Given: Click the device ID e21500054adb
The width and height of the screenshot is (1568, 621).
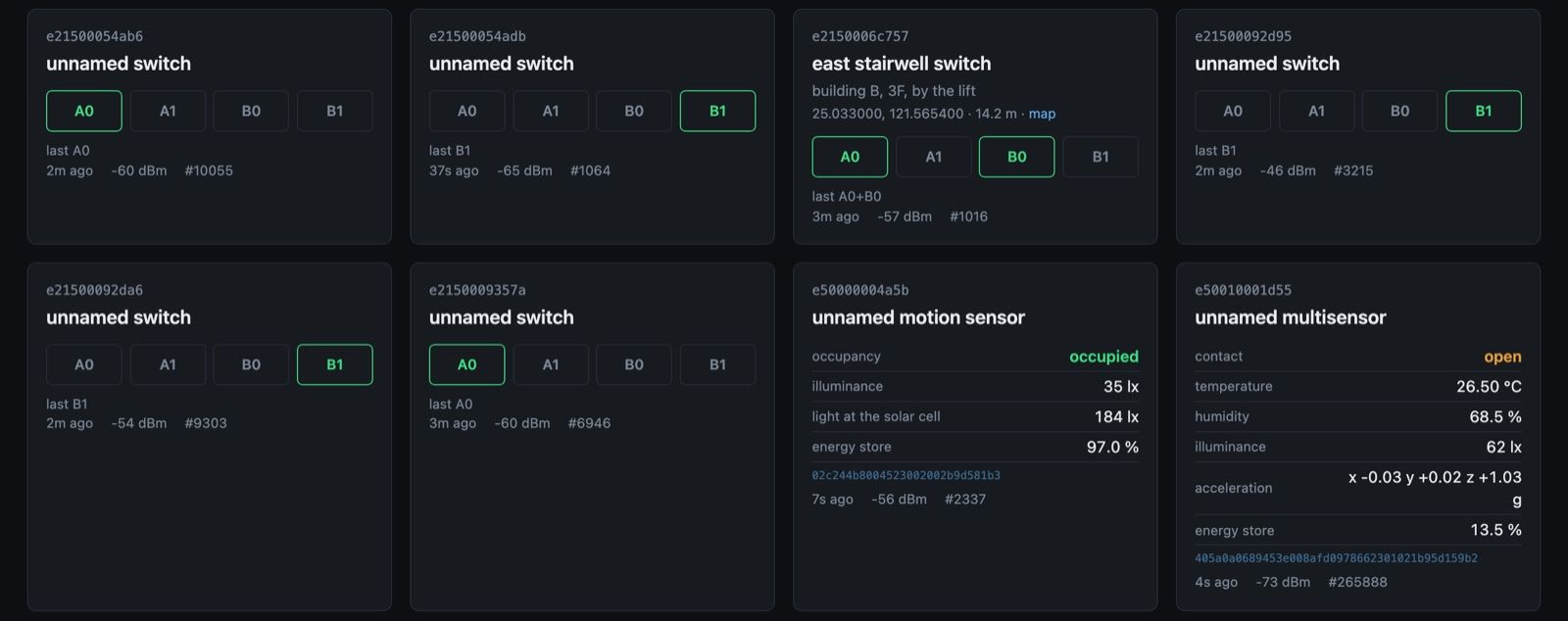Looking at the screenshot, I should (477, 36).
